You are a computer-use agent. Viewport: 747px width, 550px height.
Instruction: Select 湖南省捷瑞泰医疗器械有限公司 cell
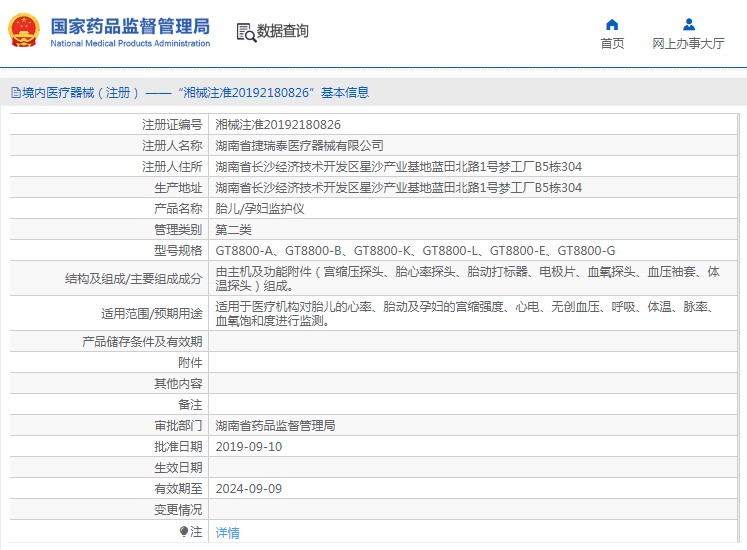pos(299,146)
